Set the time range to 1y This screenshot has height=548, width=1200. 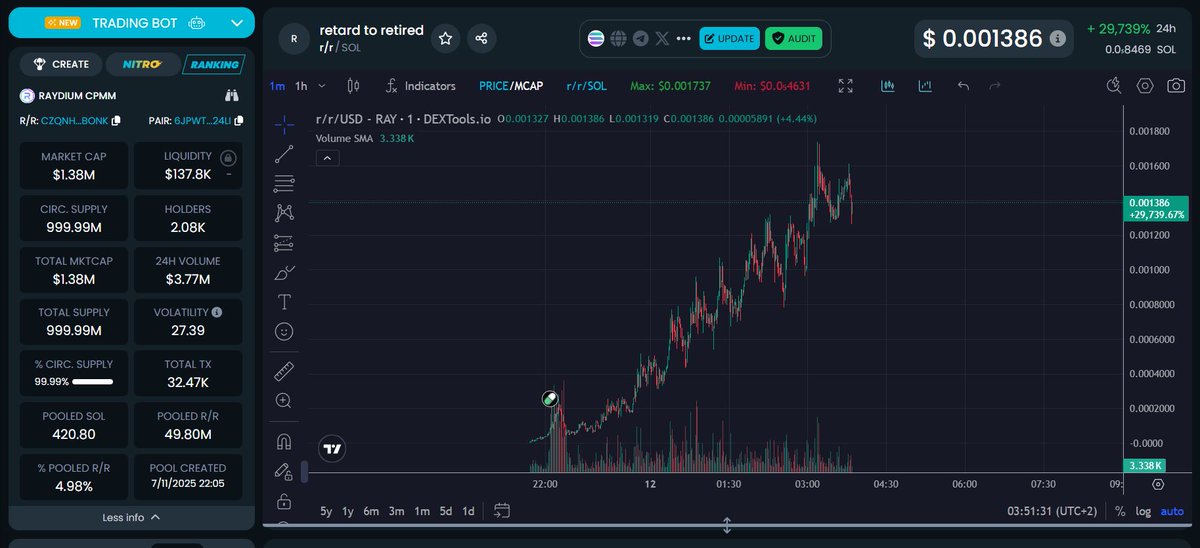coord(348,511)
